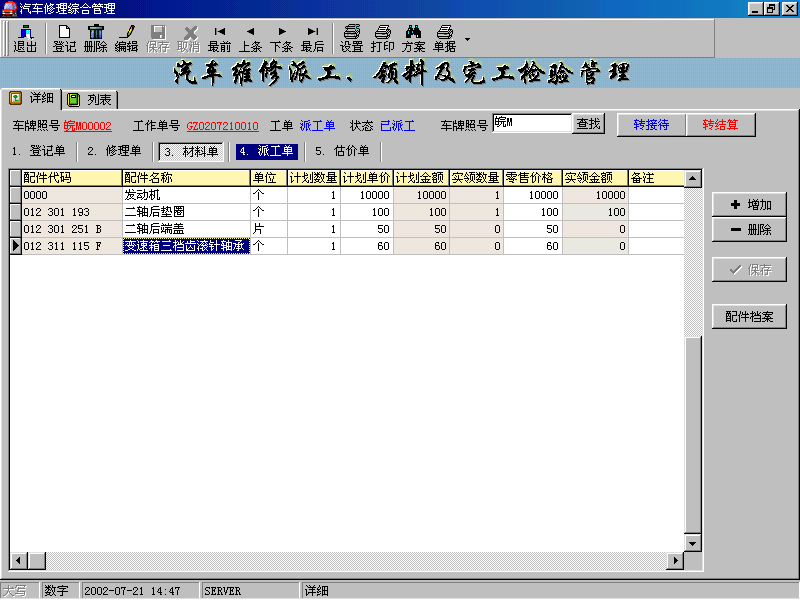Click the unit cell 片
Image resolution: width=800 pixels, height=600 pixels.
[x=268, y=229]
